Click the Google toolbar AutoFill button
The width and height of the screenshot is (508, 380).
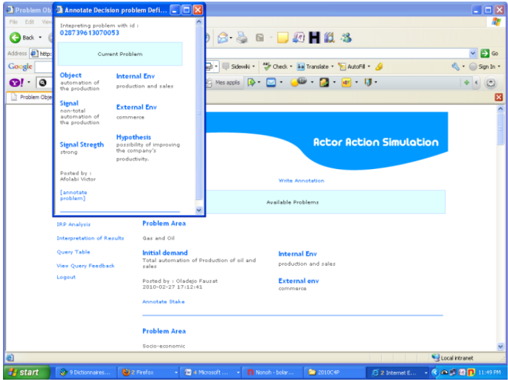352,67
